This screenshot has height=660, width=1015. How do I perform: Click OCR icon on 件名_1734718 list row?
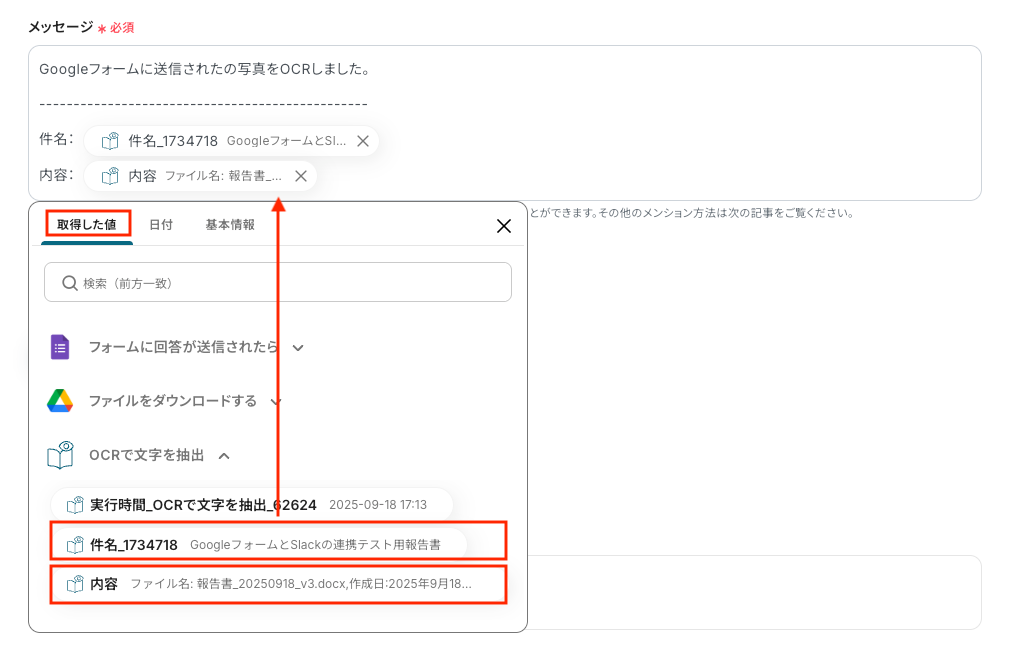click(75, 545)
